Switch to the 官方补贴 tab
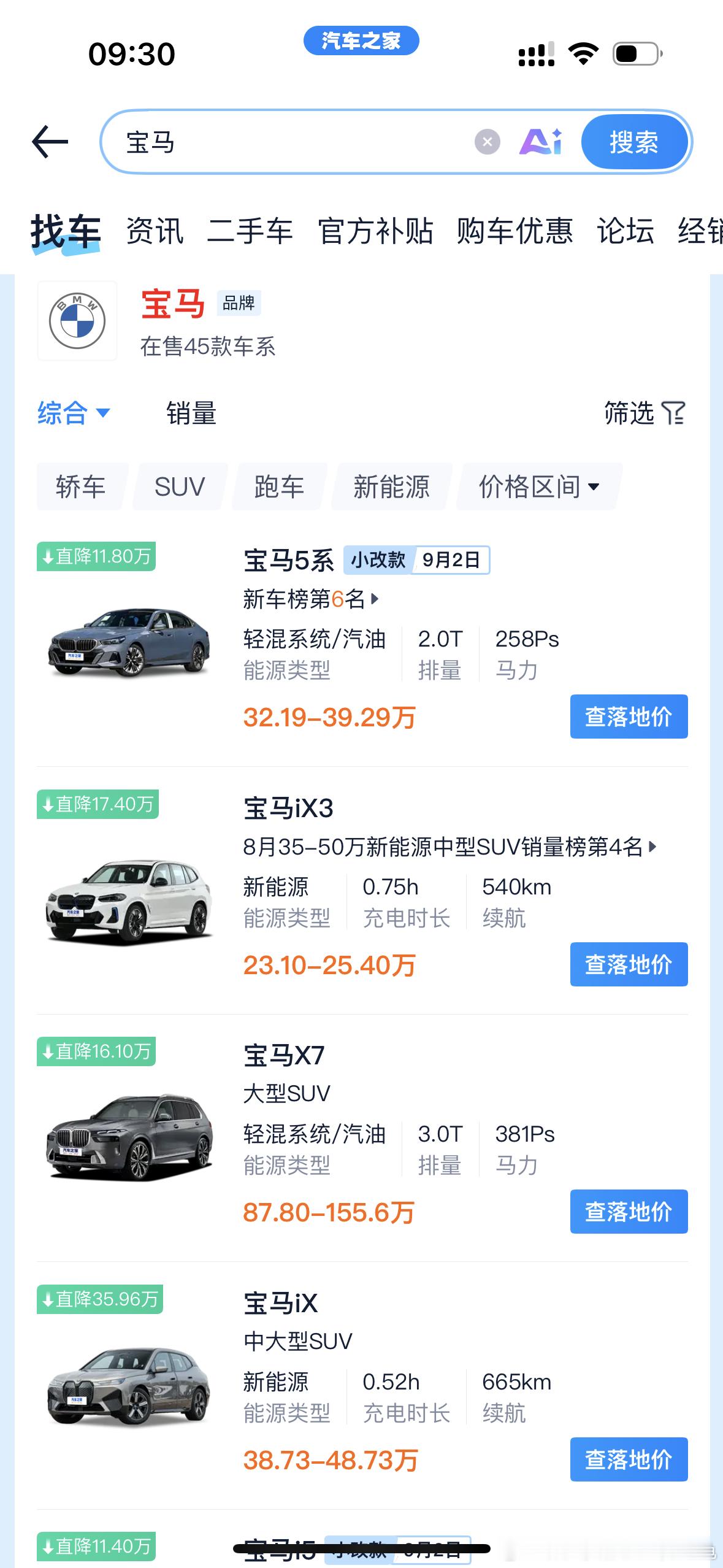This screenshot has height=1568, width=723. (x=375, y=231)
